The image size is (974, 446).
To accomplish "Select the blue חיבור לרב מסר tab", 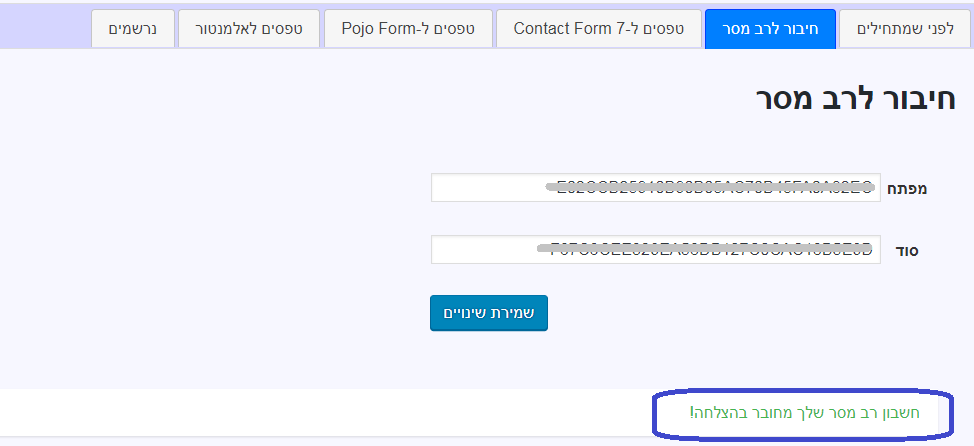I will click(x=769, y=29).
